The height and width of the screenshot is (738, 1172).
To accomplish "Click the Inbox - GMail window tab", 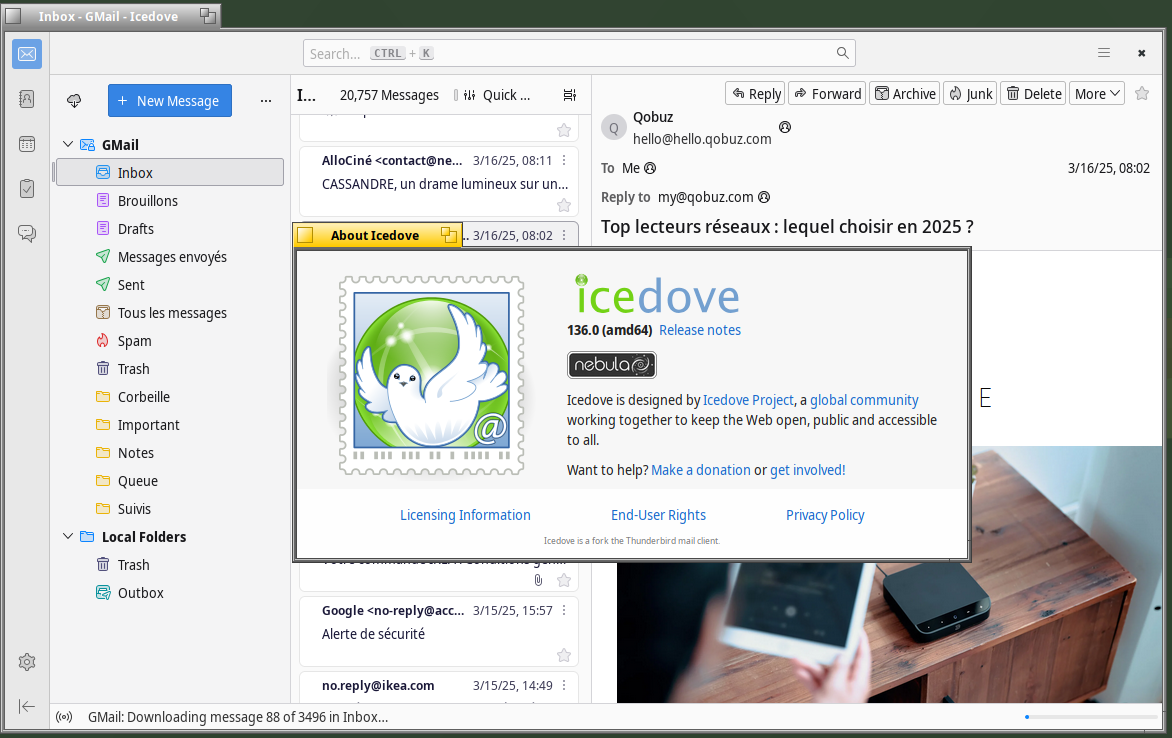I will 109,16.
